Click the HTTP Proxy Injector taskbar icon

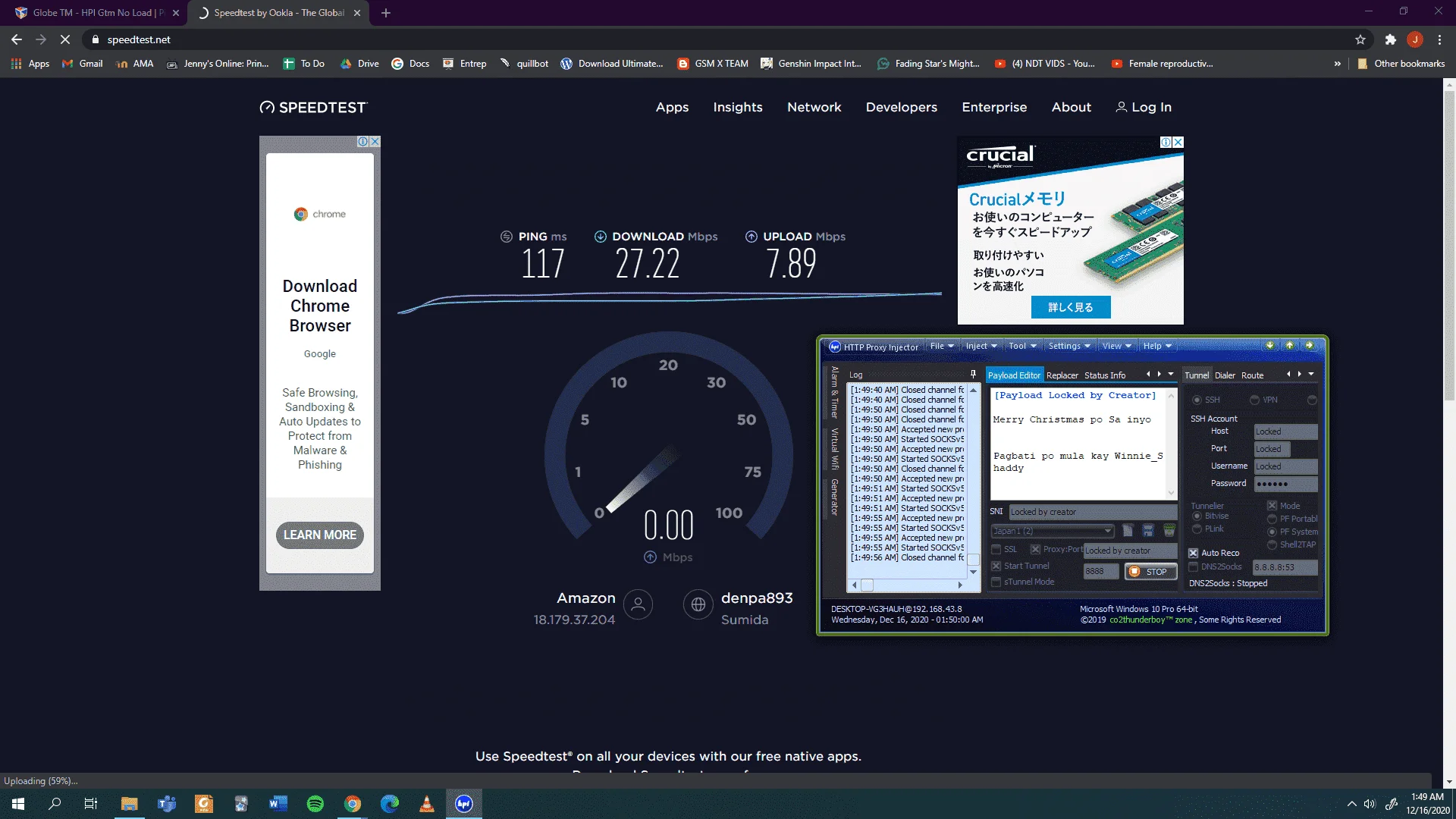click(464, 804)
